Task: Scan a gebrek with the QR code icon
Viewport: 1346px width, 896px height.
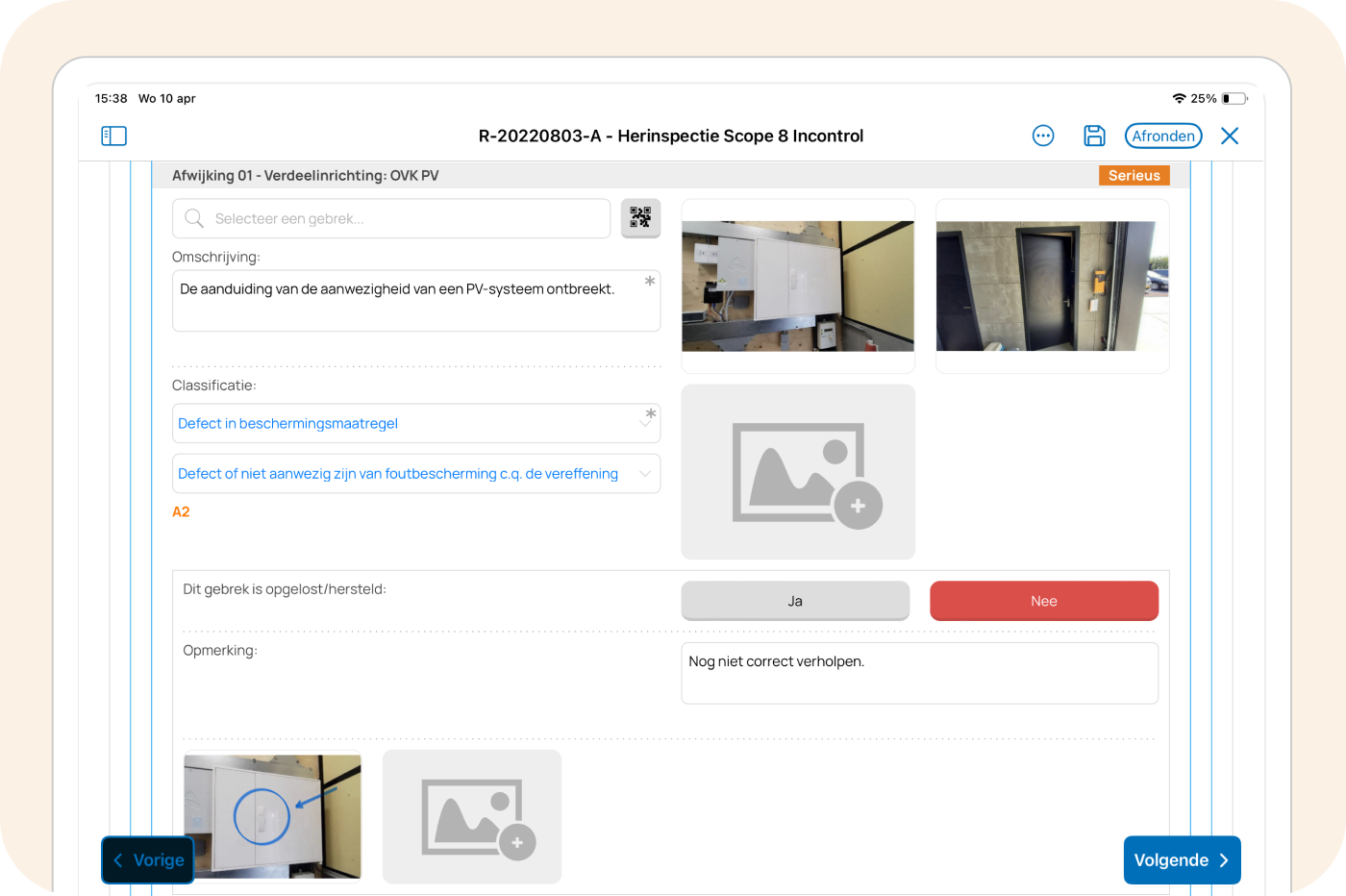Action: coord(640,218)
